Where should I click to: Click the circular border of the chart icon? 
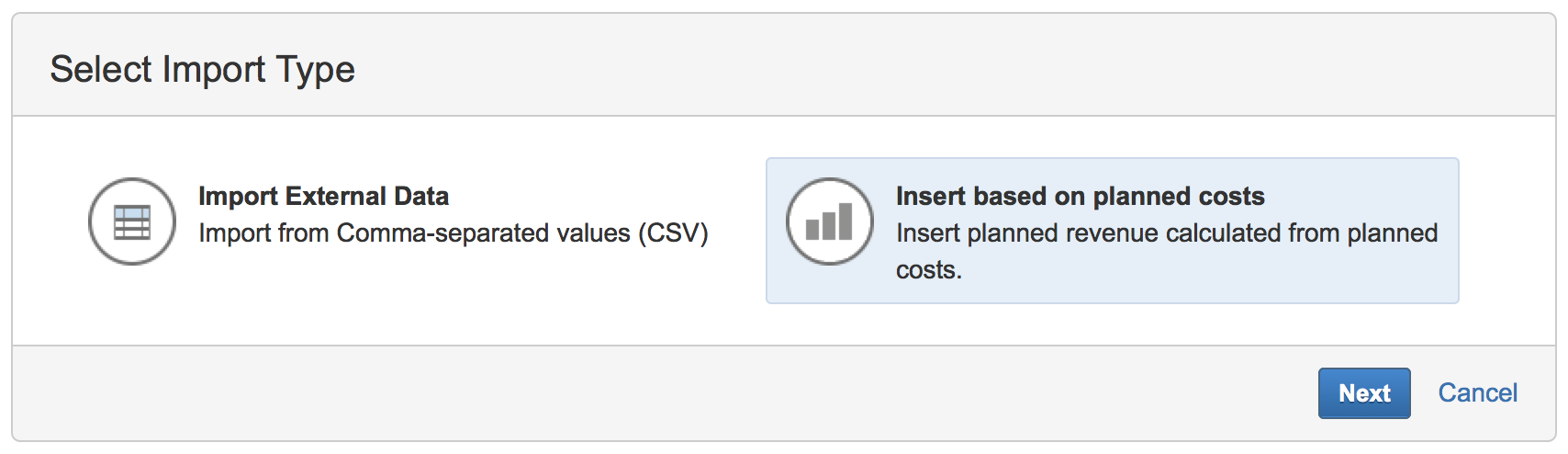click(789, 221)
